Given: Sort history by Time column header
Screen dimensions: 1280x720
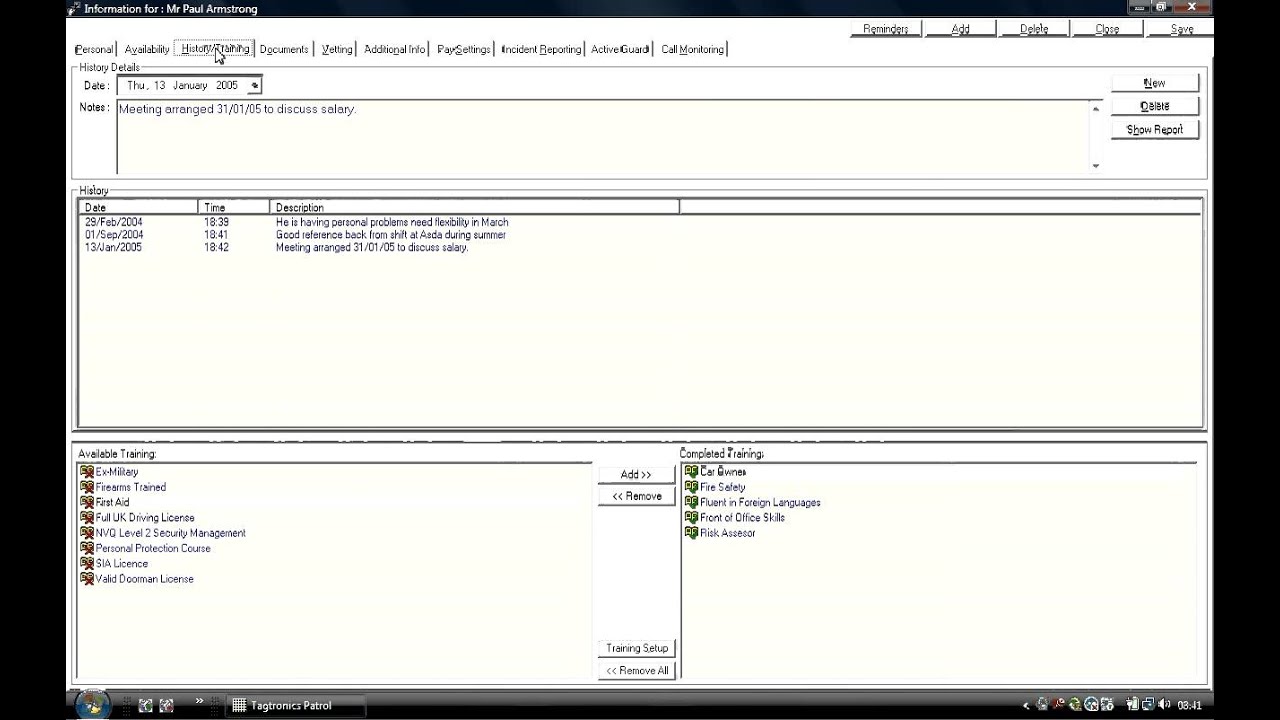Looking at the screenshot, I should pyautogui.click(x=234, y=207).
